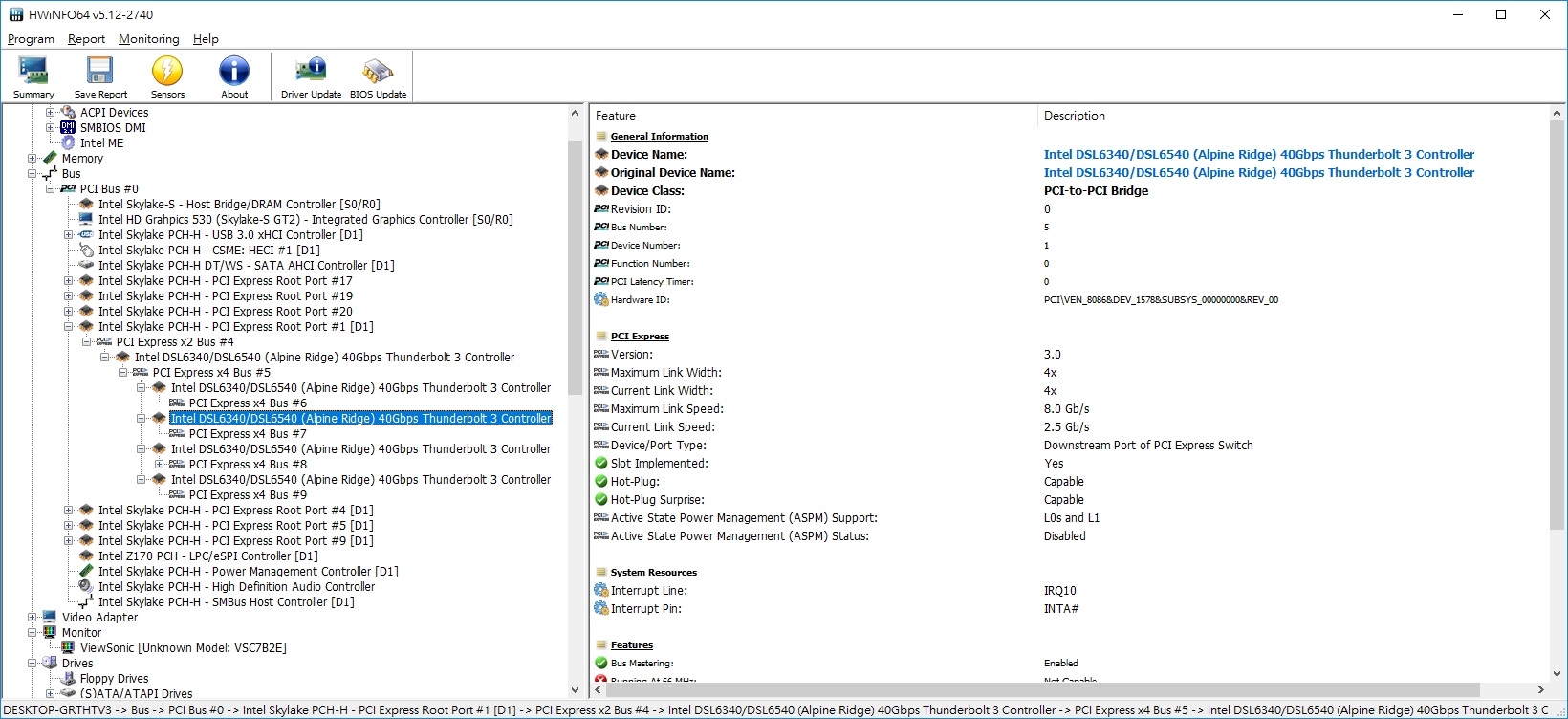Click the Device Name description link
The image size is (1568, 719).
[1258, 154]
